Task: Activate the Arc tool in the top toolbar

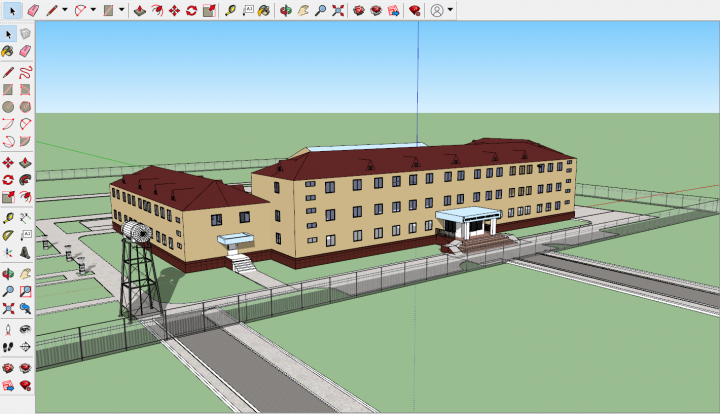Action: [x=80, y=11]
